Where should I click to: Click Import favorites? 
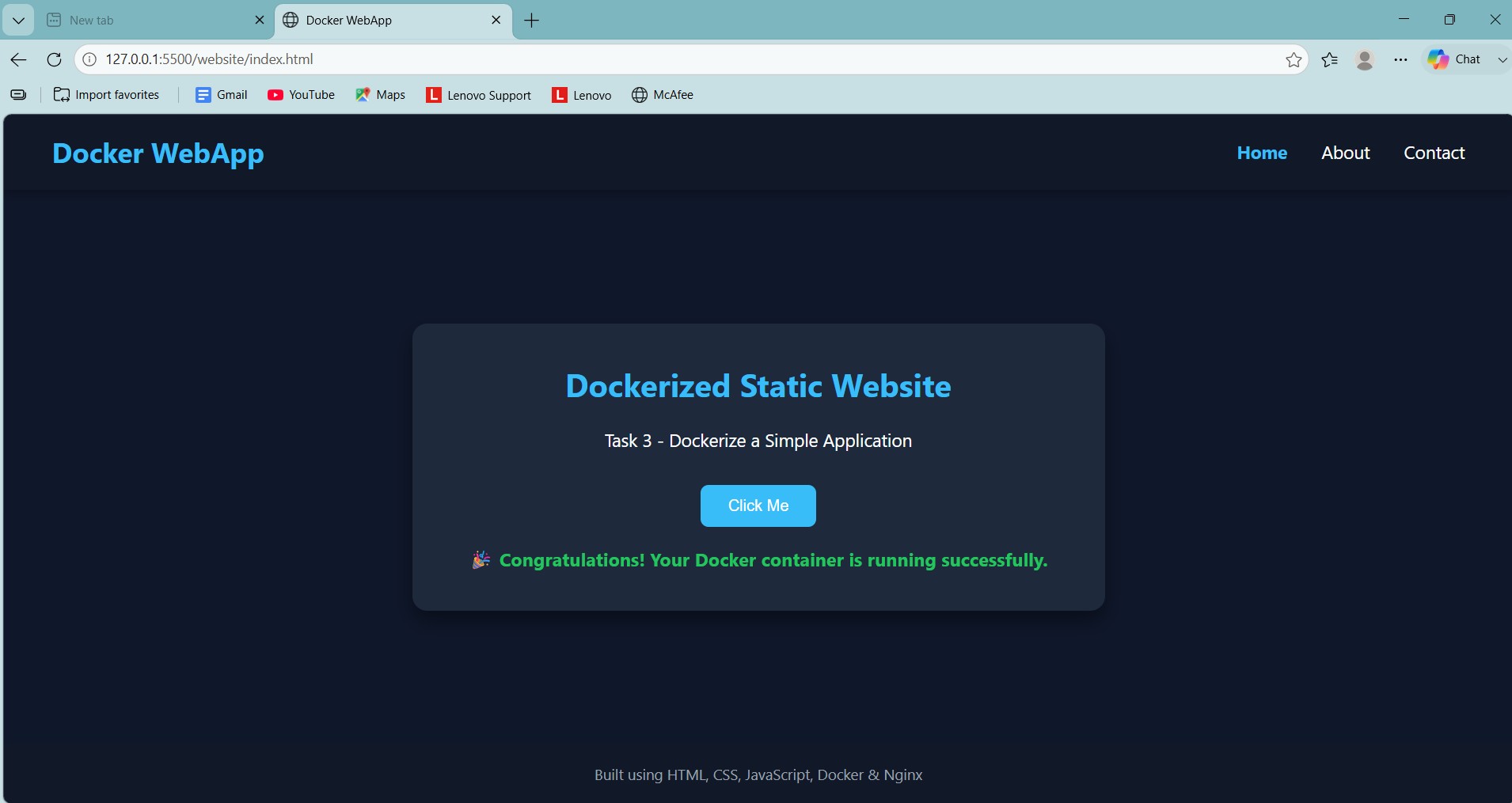(106, 95)
